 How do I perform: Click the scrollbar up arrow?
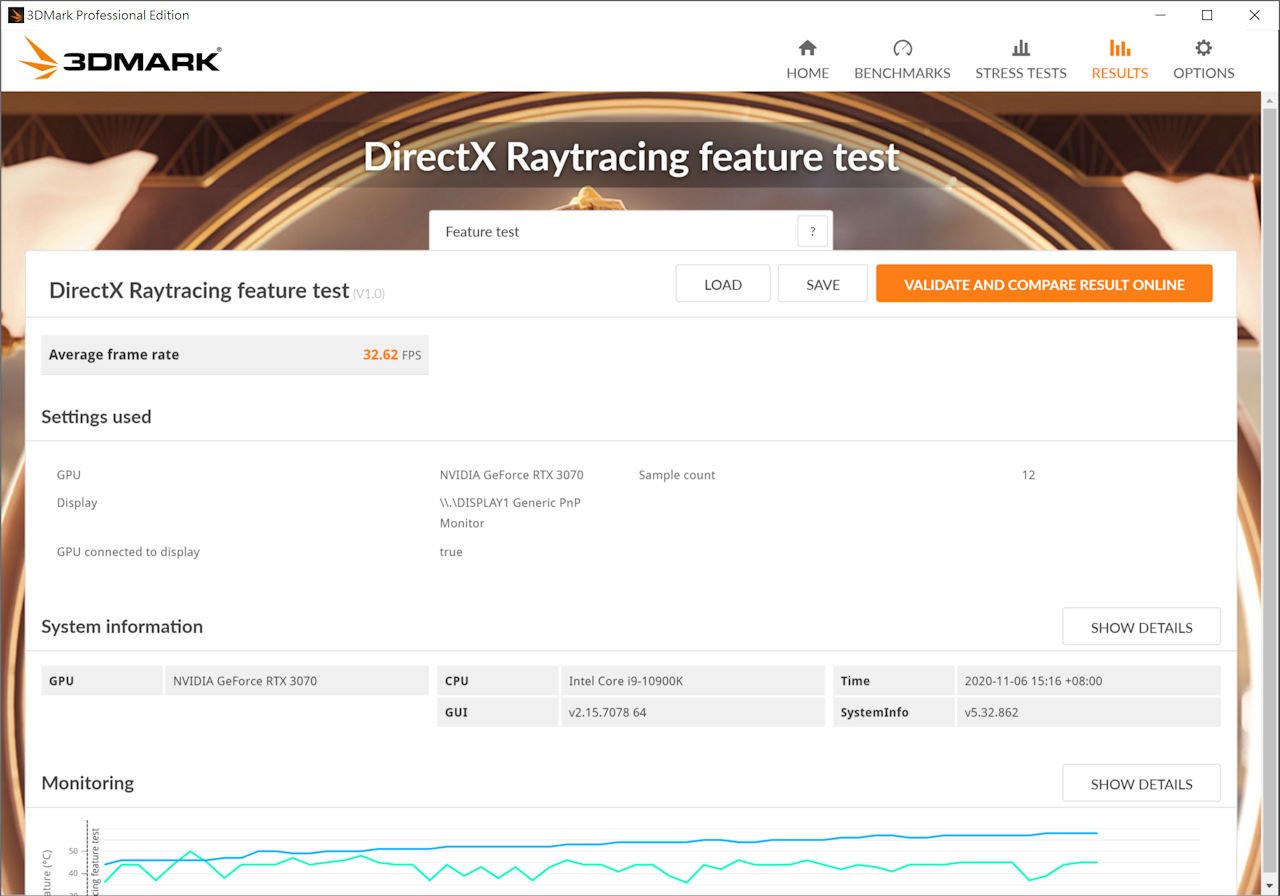[1270, 100]
